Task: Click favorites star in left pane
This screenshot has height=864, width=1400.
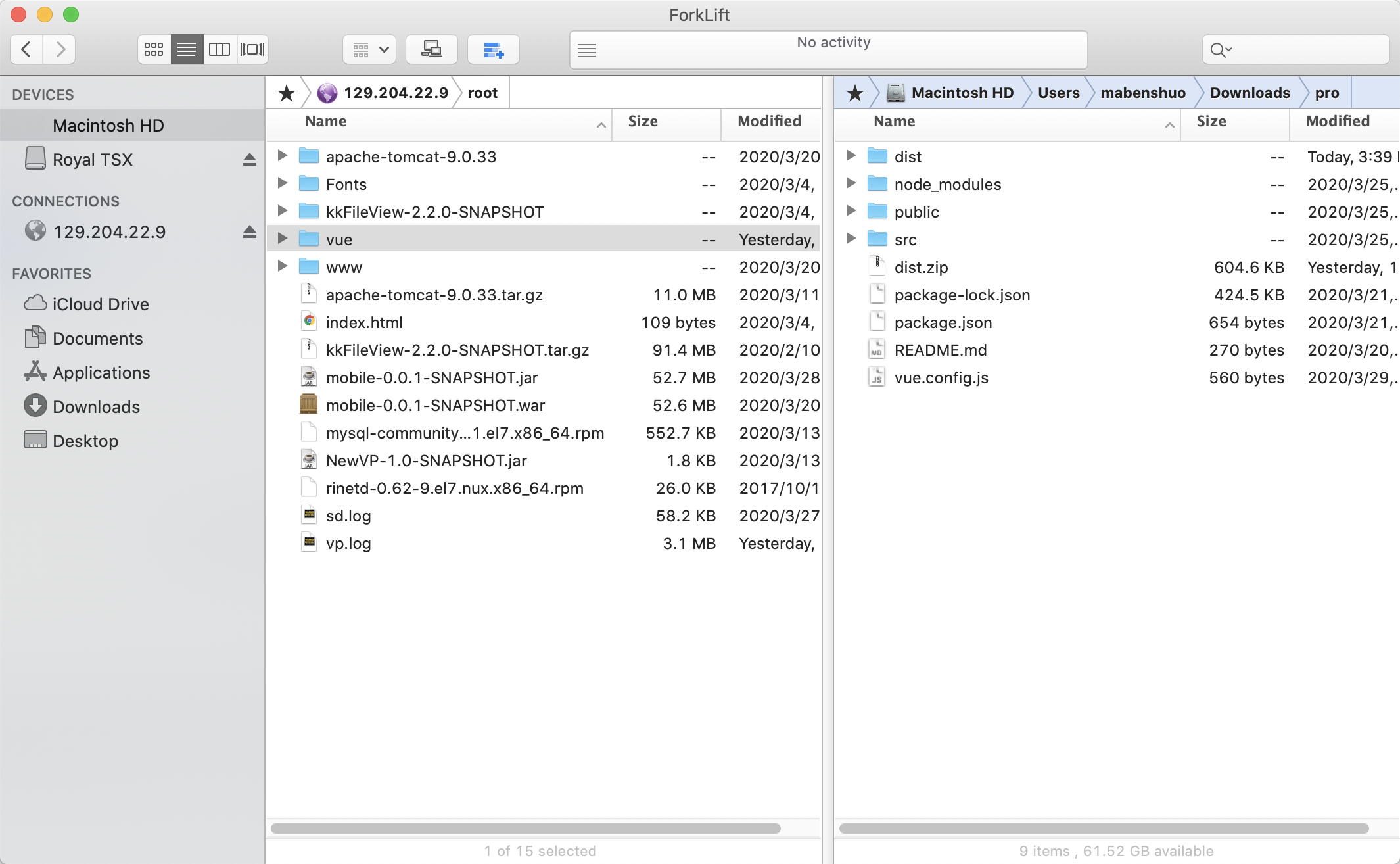Action: [286, 93]
